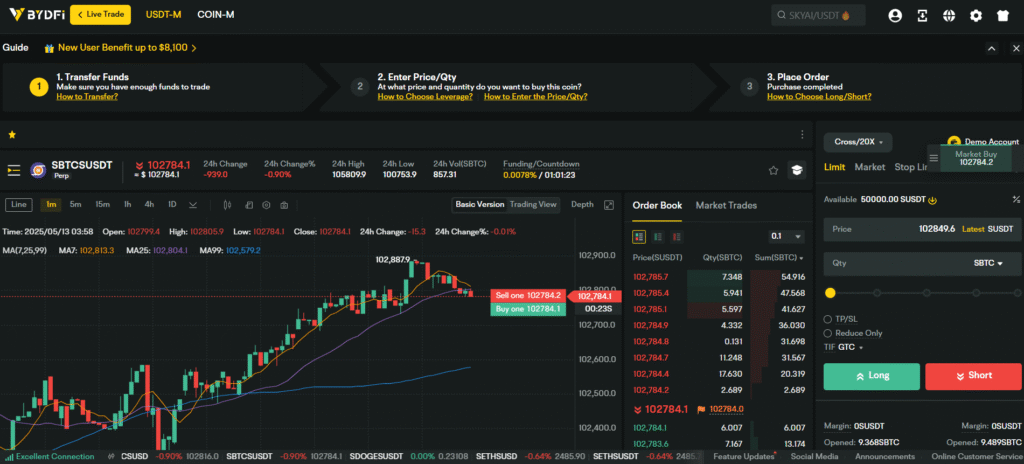1024x464 pixels.
Task: Click in the Price input field
Action: point(923,229)
